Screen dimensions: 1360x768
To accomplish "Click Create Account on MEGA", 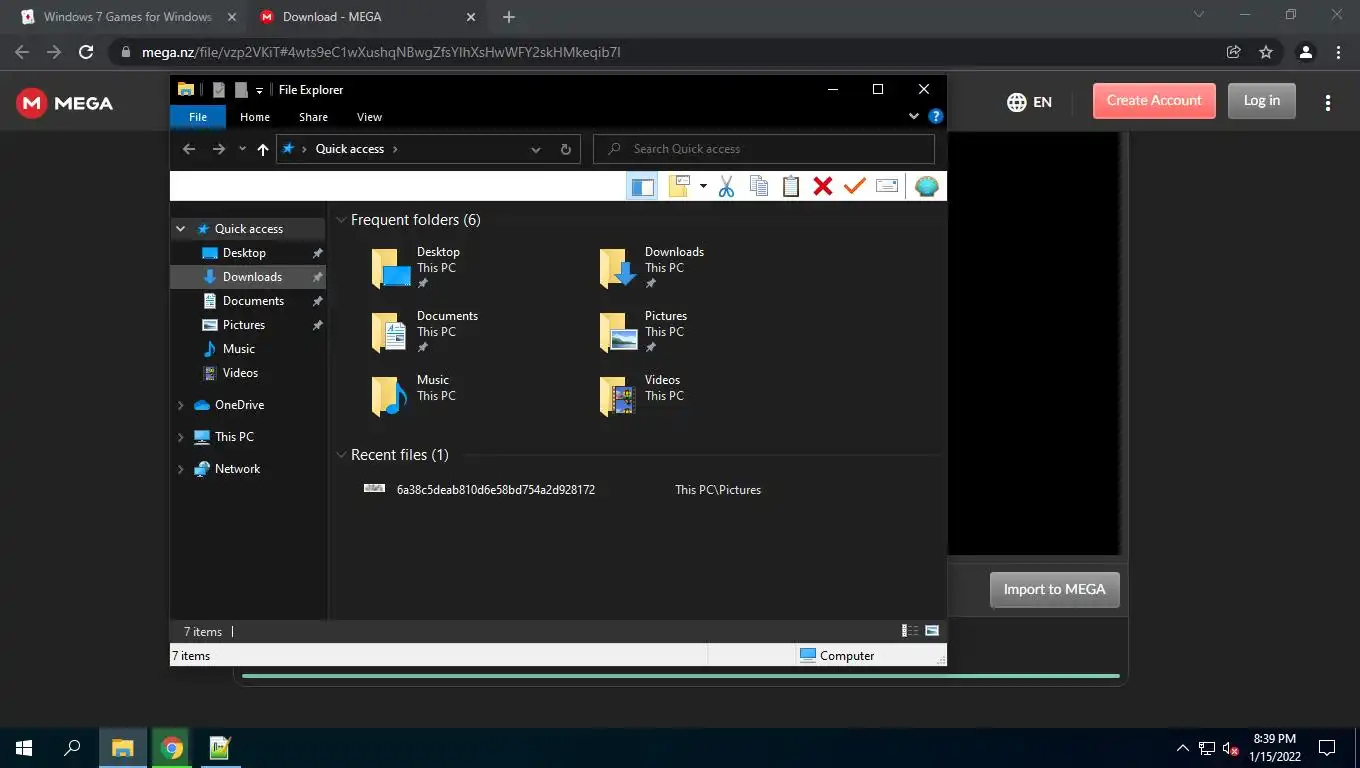I will (x=1154, y=101).
